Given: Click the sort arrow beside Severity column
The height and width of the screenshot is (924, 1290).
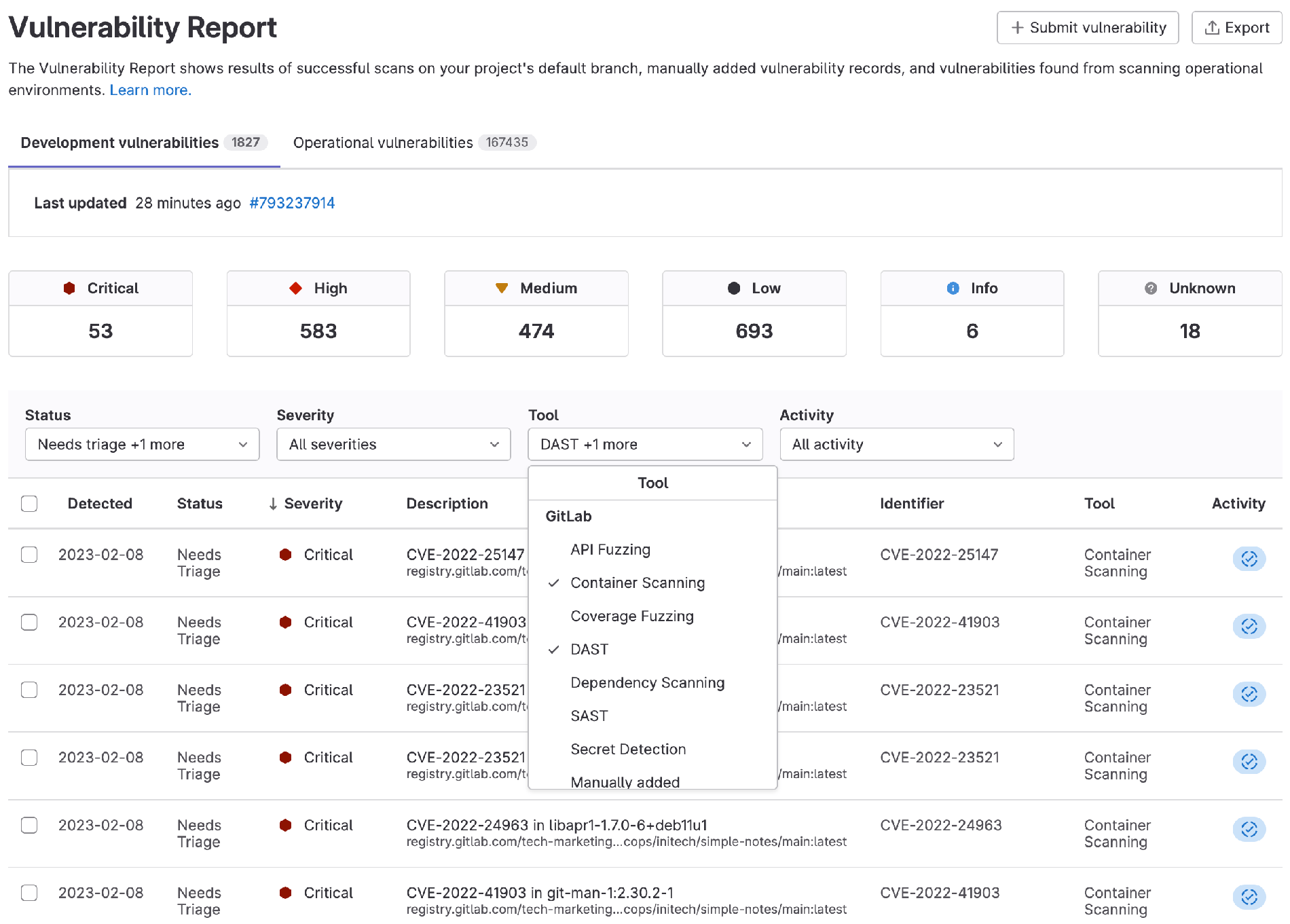Looking at the screenshot, I should coord(272,504).
